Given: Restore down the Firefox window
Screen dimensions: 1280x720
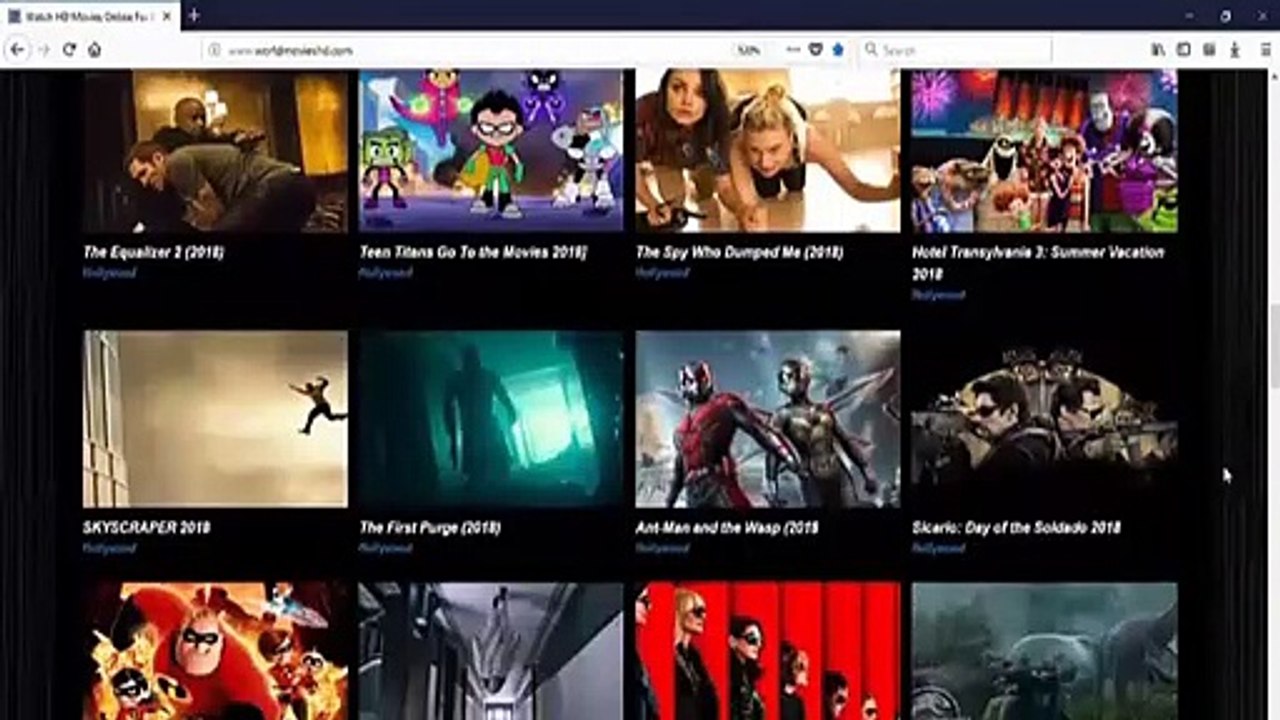Looking at the screenshot, I should 1225,15.
